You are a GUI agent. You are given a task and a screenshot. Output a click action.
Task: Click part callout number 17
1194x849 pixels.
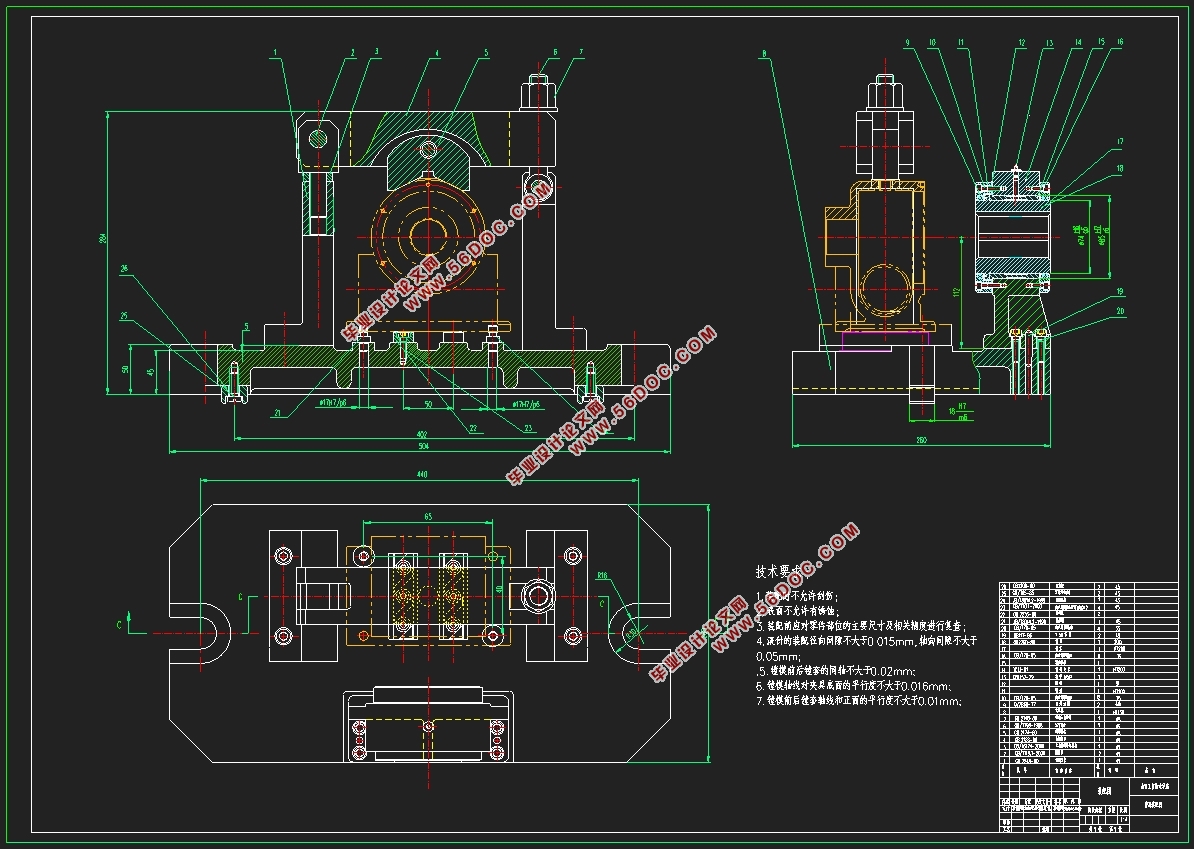[1120, 142]
